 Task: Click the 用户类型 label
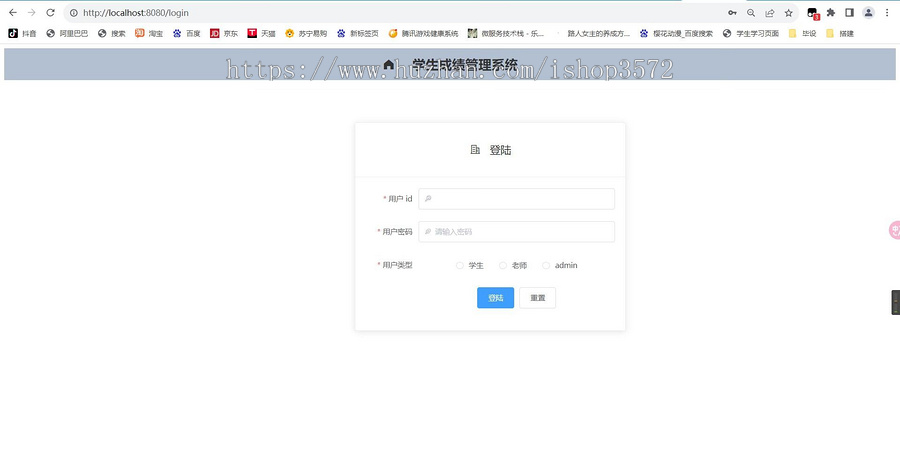397,265
